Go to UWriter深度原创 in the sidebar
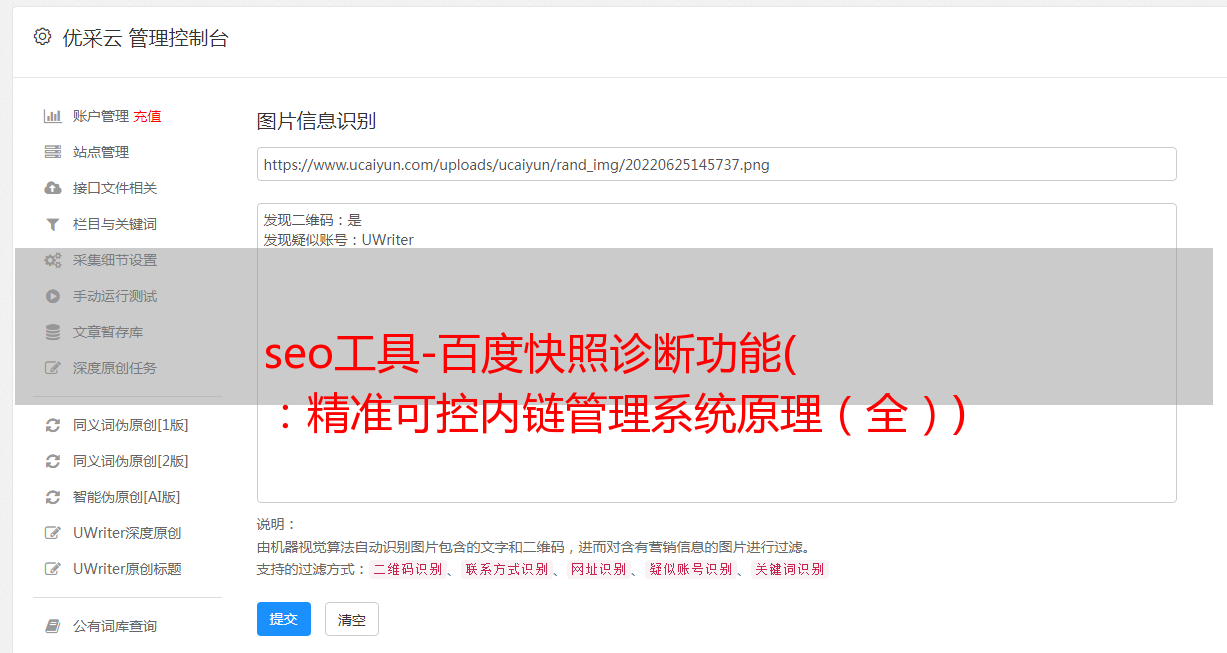This screenshot has width=1227, height=653. [127, 533]
